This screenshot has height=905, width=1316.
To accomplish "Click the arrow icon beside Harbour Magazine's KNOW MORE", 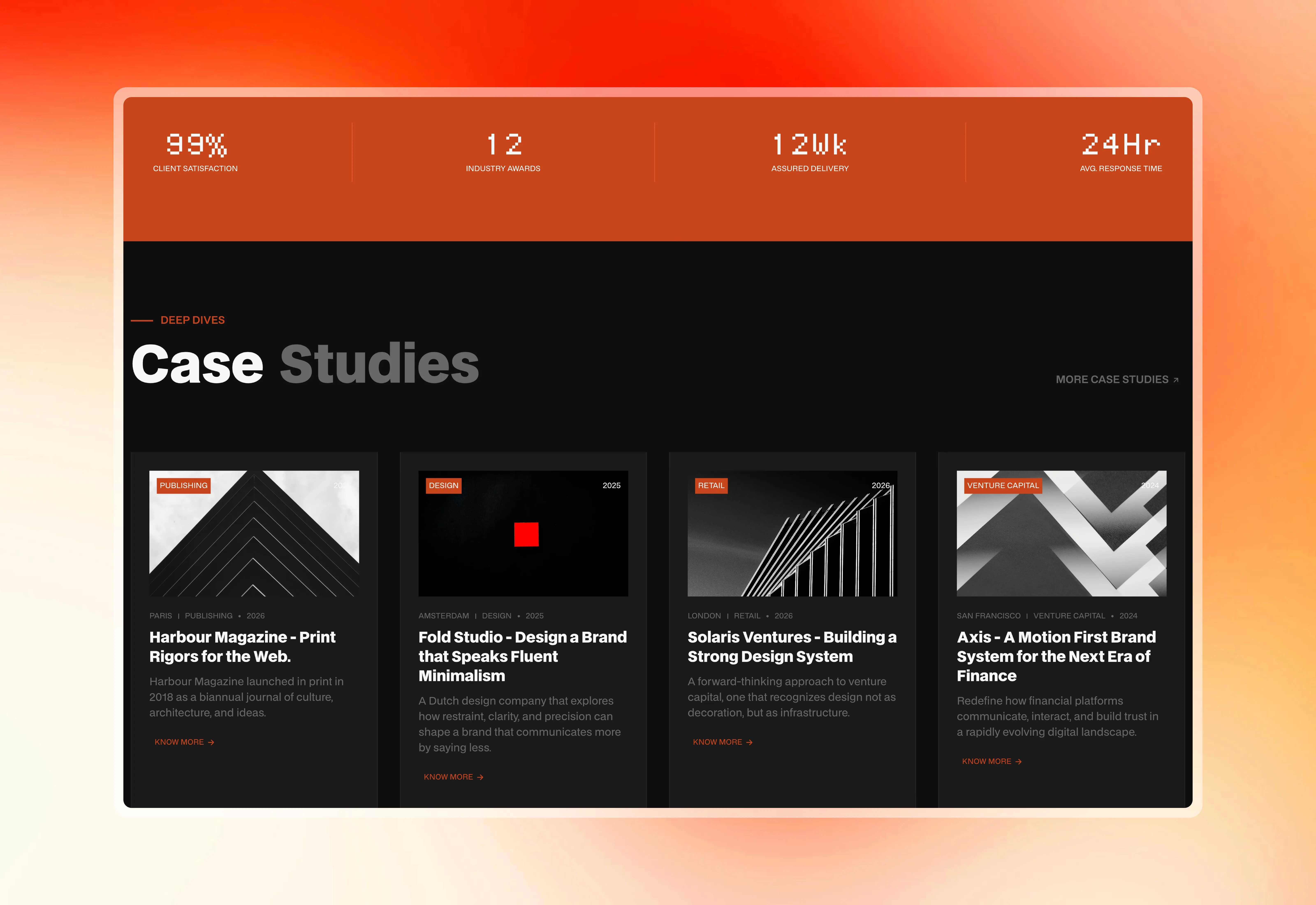I will coord(211,742).
